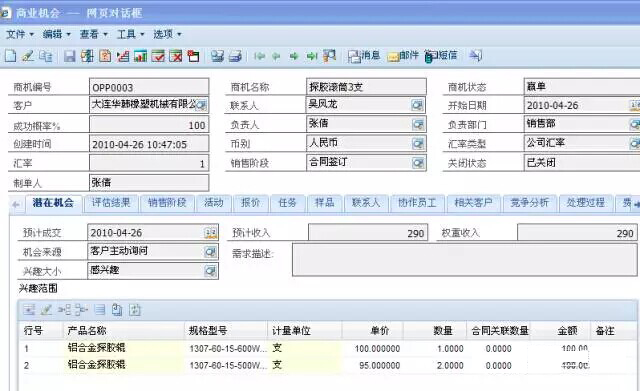Click the Print printer icon
This screenshot has width=640, height=391.
coord(235,56)
